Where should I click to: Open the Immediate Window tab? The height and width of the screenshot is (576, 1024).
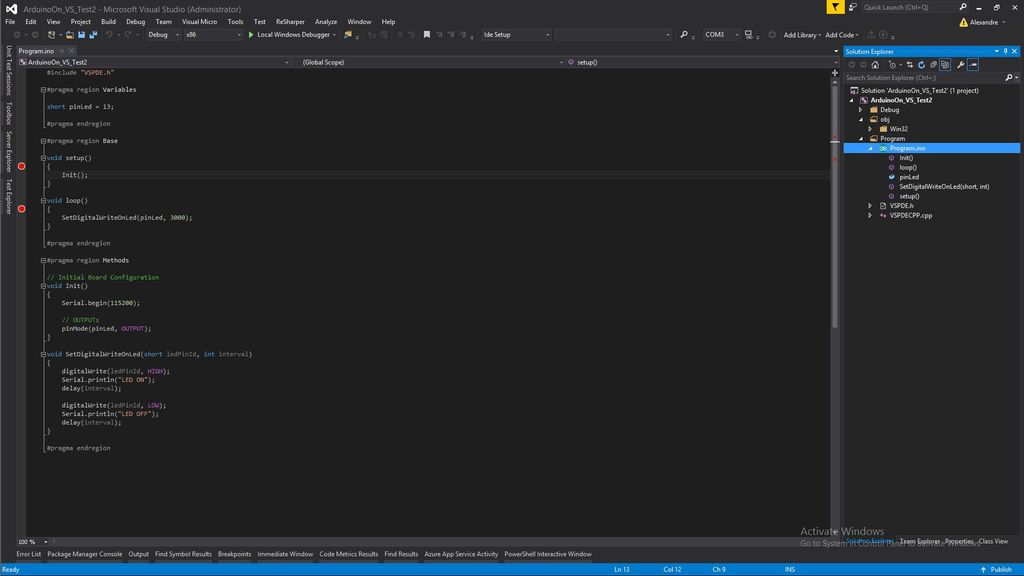[285, 554]
